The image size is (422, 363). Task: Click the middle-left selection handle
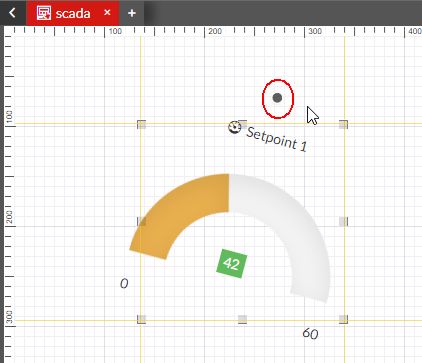pyautogui.click(x=141, y=221)
